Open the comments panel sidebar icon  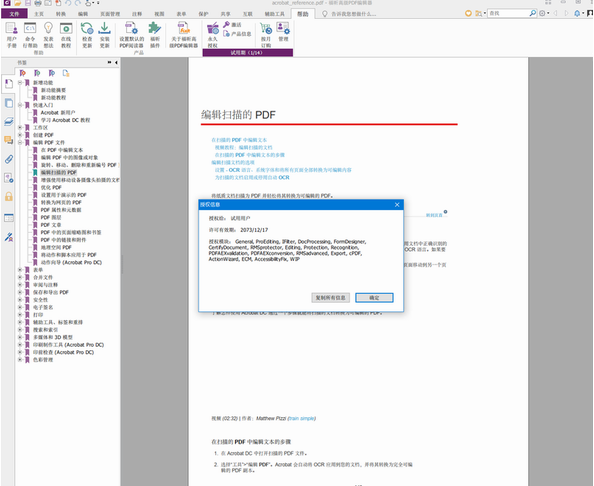tap(8, 140)
